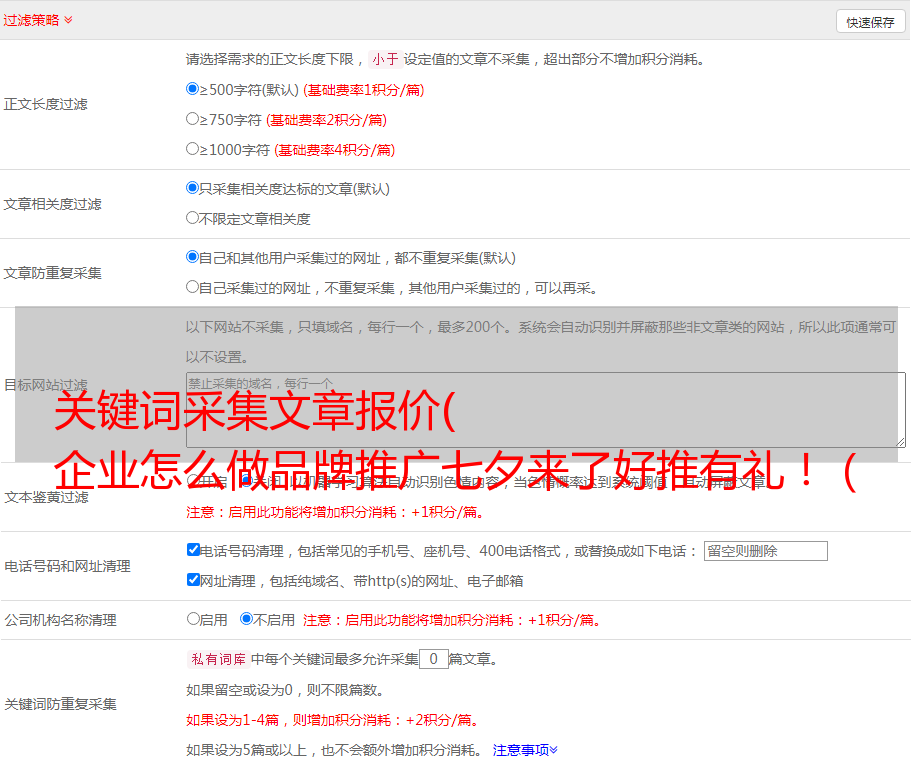Select the ≥500字符(默认) radio option
The width and height of the screenshot is (912, 768).
192,88
